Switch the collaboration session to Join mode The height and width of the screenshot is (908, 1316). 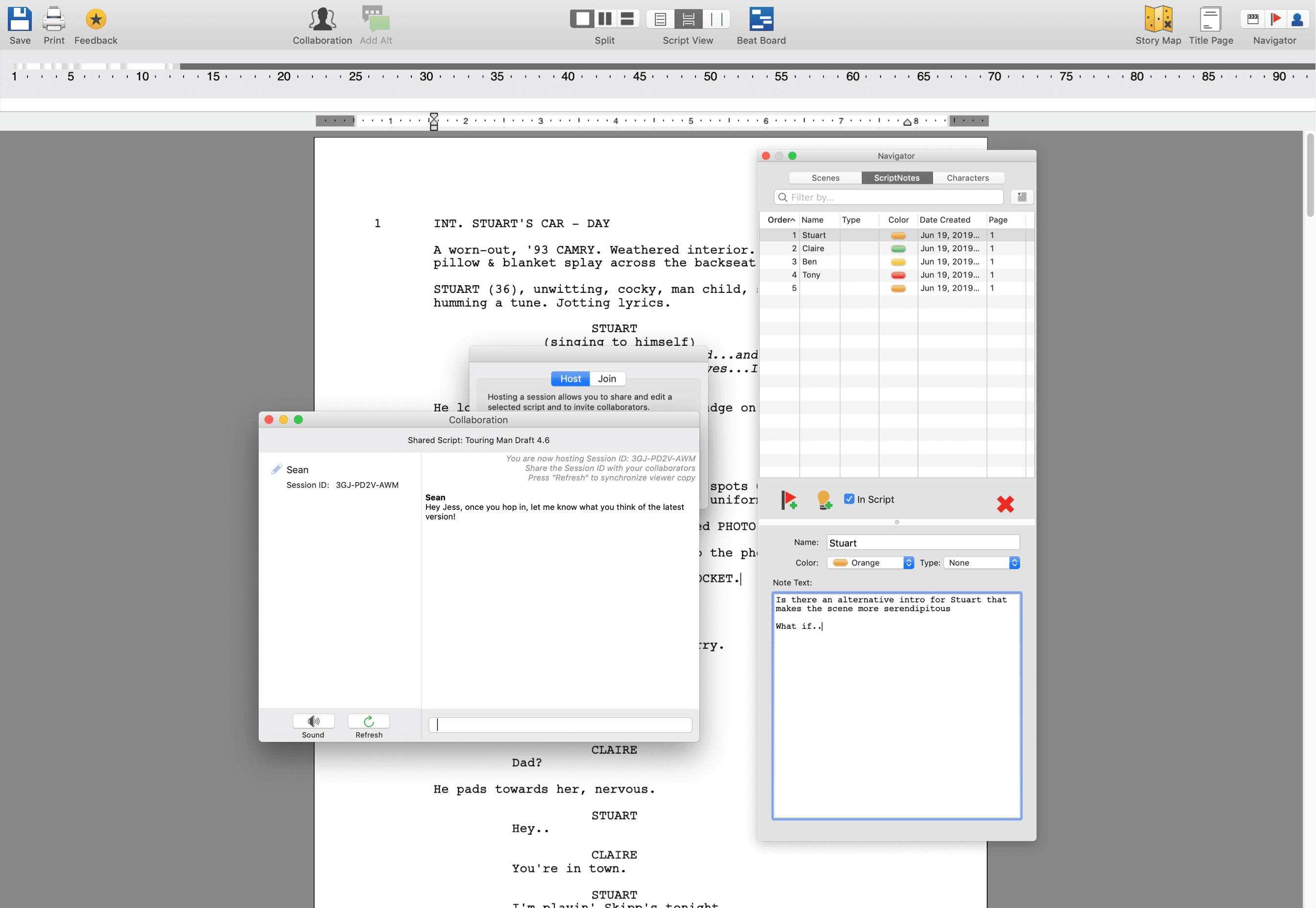(606, 378)
